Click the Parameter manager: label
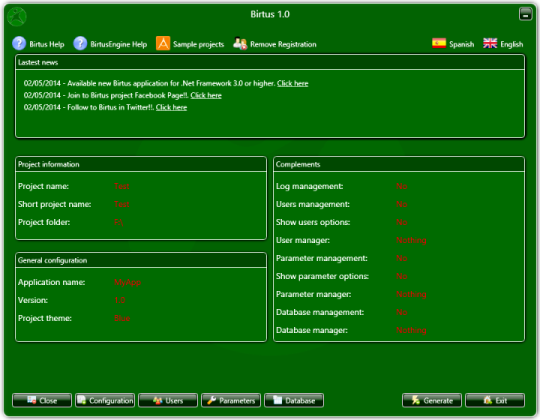Image resolution: width=540 pixels, height=420 pixels. click(x=313, y=294)
